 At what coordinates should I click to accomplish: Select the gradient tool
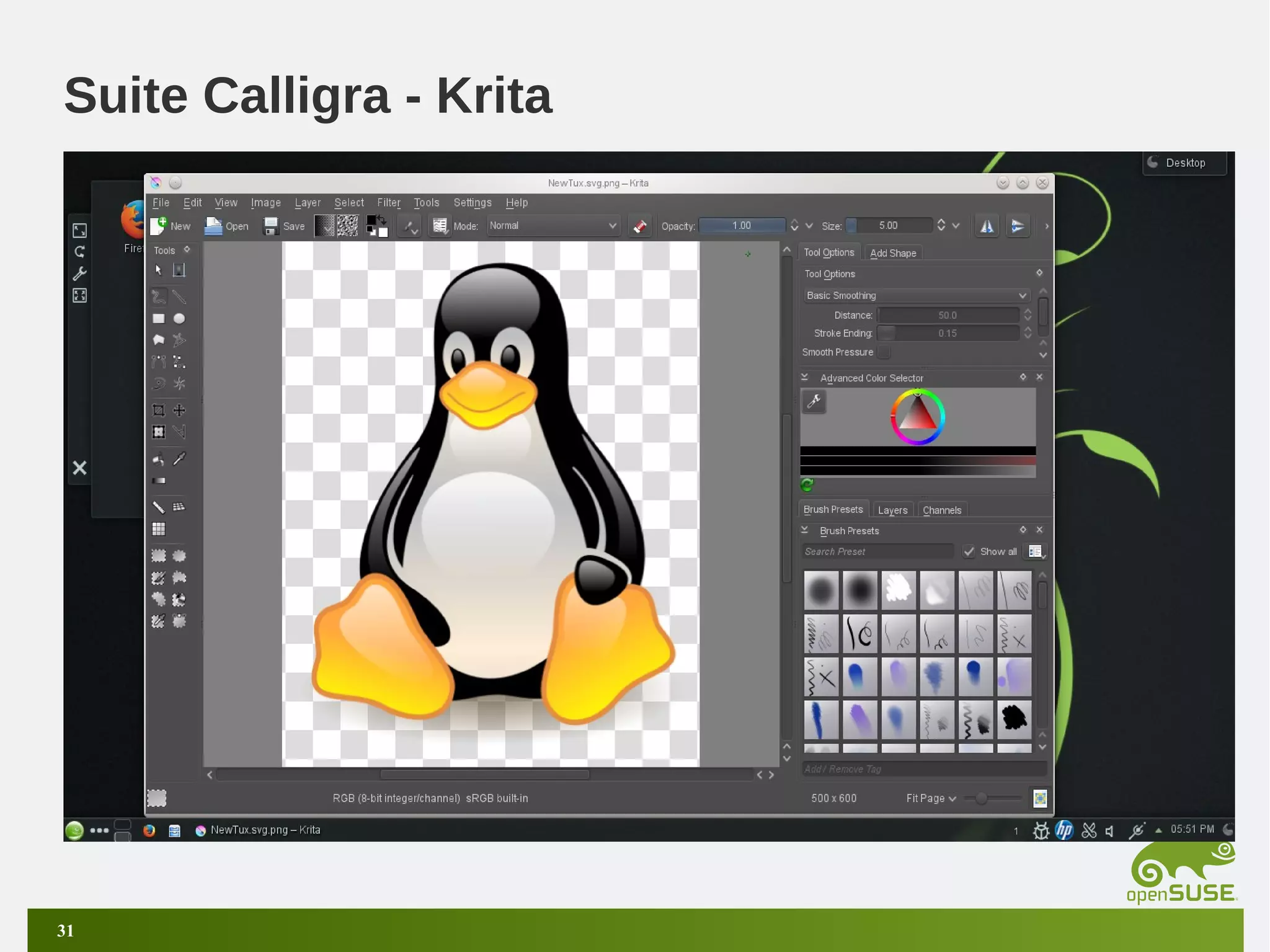pyautogui.click(x=159, y=481)
